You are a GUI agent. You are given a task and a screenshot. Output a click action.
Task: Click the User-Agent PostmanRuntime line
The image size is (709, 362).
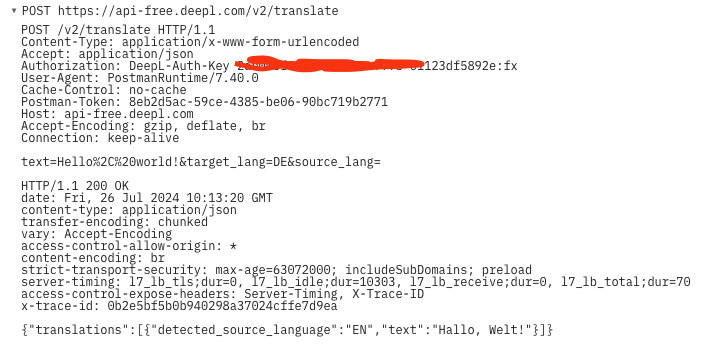tap(140, 78)
